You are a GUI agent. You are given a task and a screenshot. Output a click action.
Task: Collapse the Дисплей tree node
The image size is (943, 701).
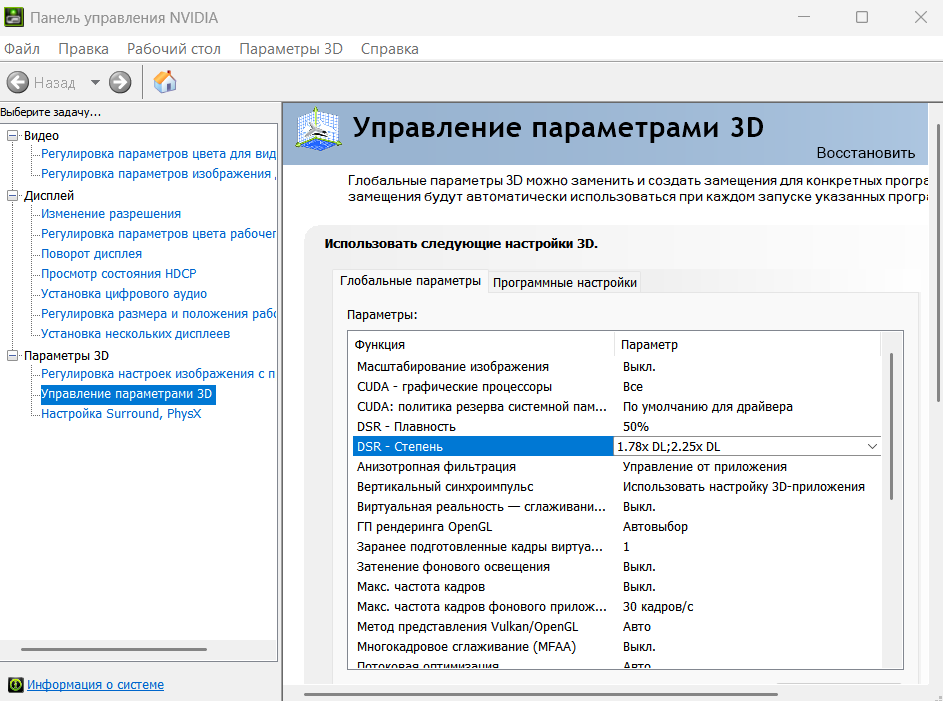[x=13, y=195]
